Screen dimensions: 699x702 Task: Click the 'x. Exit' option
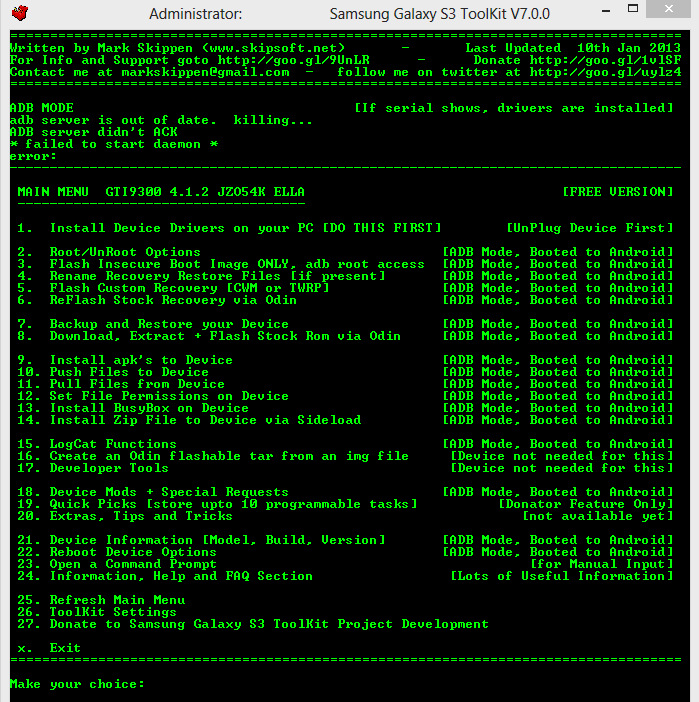point(49,649)
